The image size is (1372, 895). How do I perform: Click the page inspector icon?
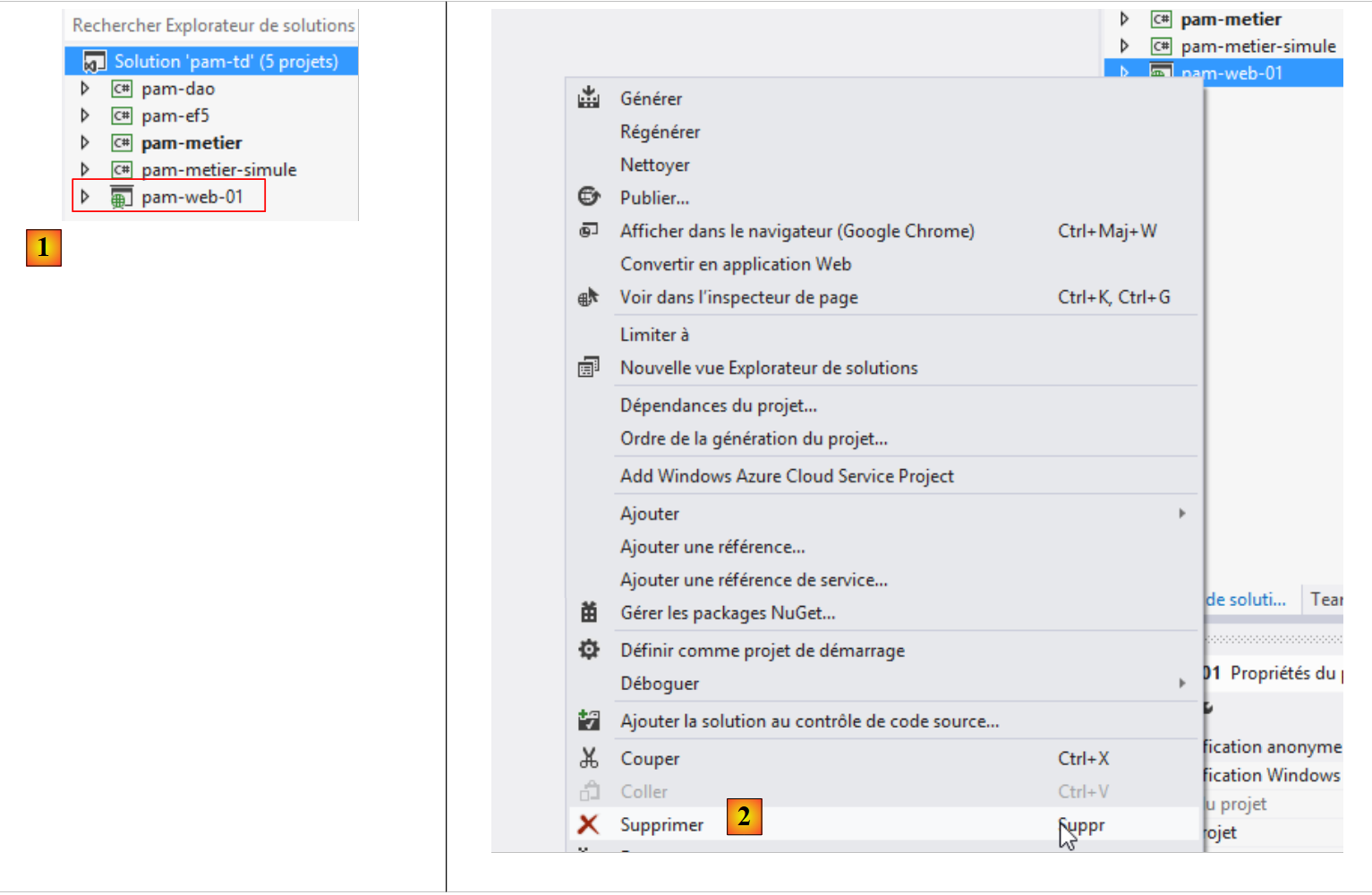point(588,297)
